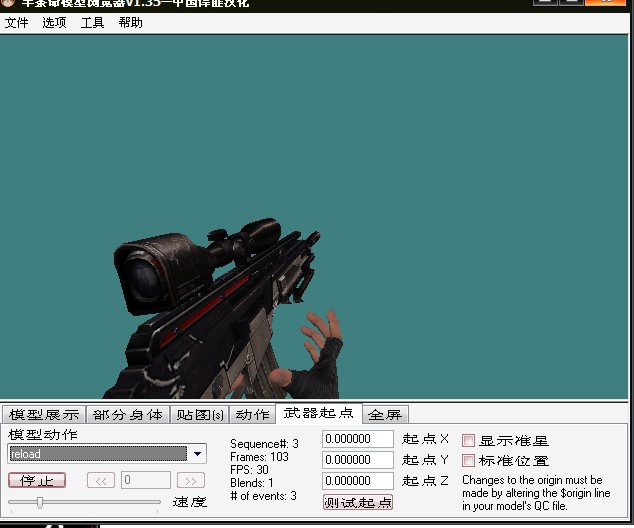Open the 选项 menu

coord(54,23)
